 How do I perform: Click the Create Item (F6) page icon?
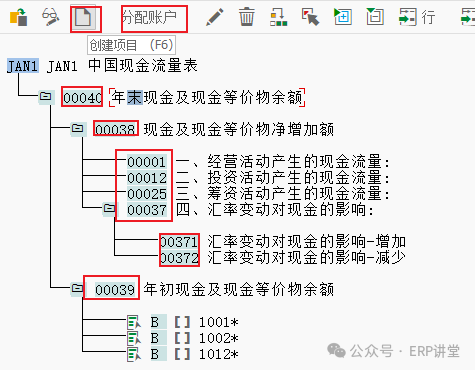click(x=83, y=17)
